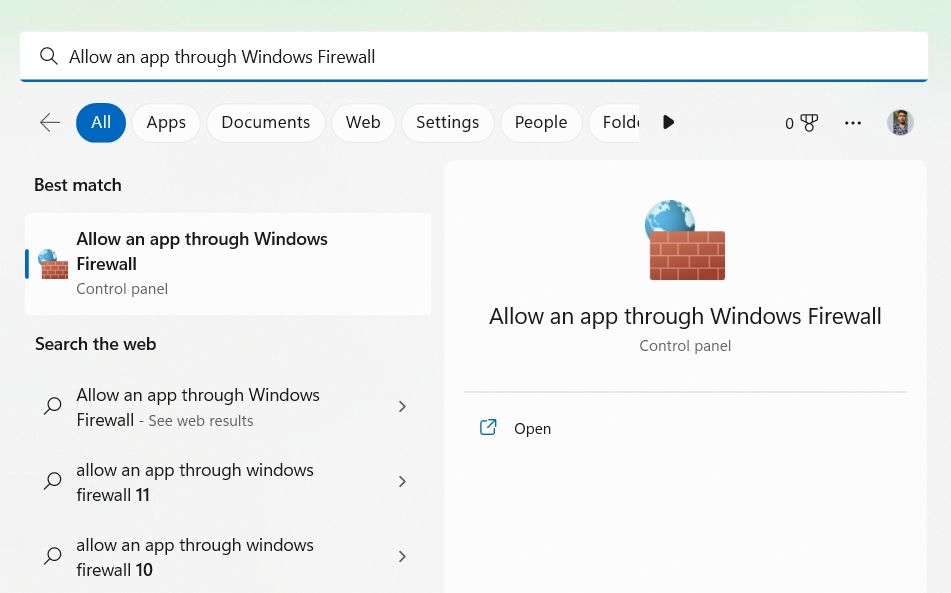This screenshot has height=593, width=951.
Task: Click the large firewall icon in preview pane
Action: coord(685,240)
